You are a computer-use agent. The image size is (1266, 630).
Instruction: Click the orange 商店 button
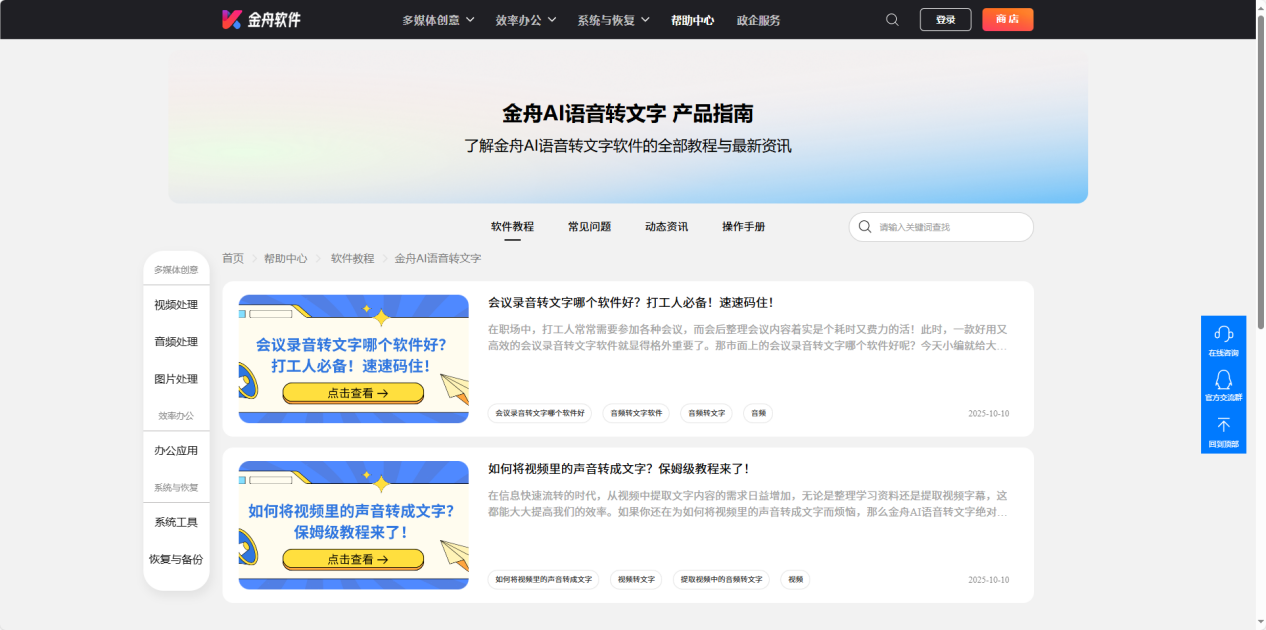1007,20
